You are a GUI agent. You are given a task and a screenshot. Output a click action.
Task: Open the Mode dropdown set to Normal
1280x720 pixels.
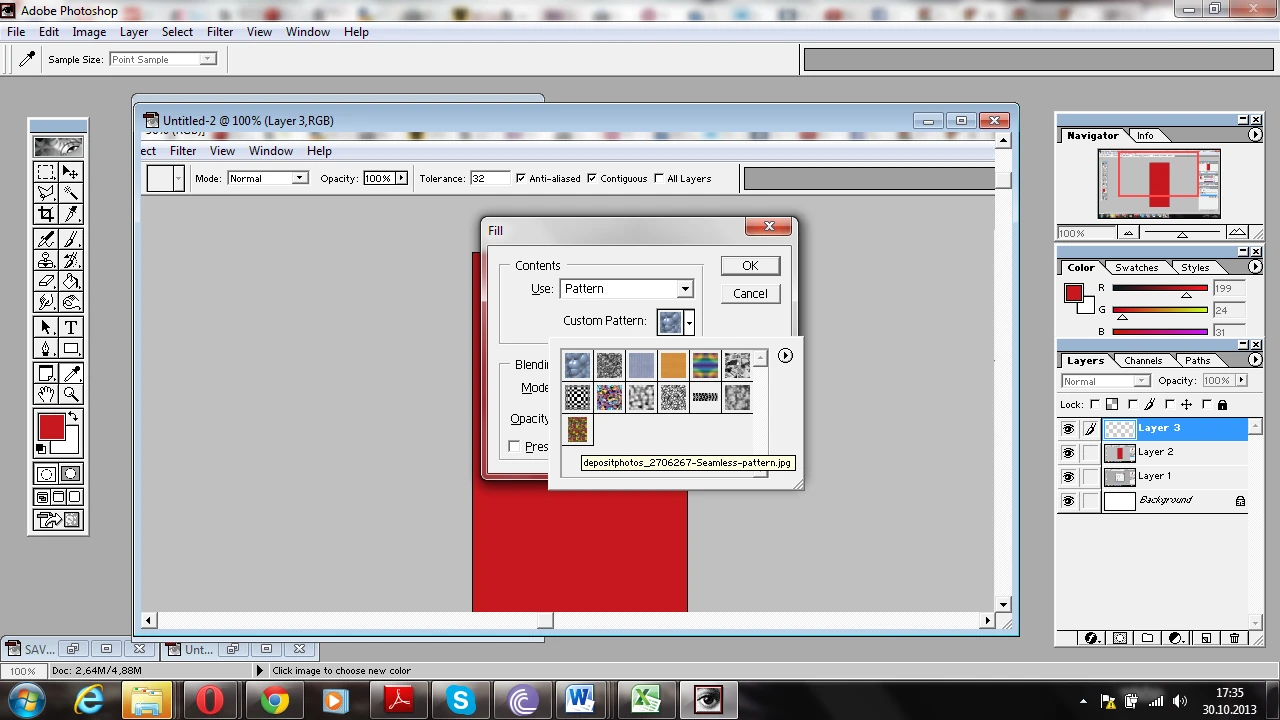point(298,178)
